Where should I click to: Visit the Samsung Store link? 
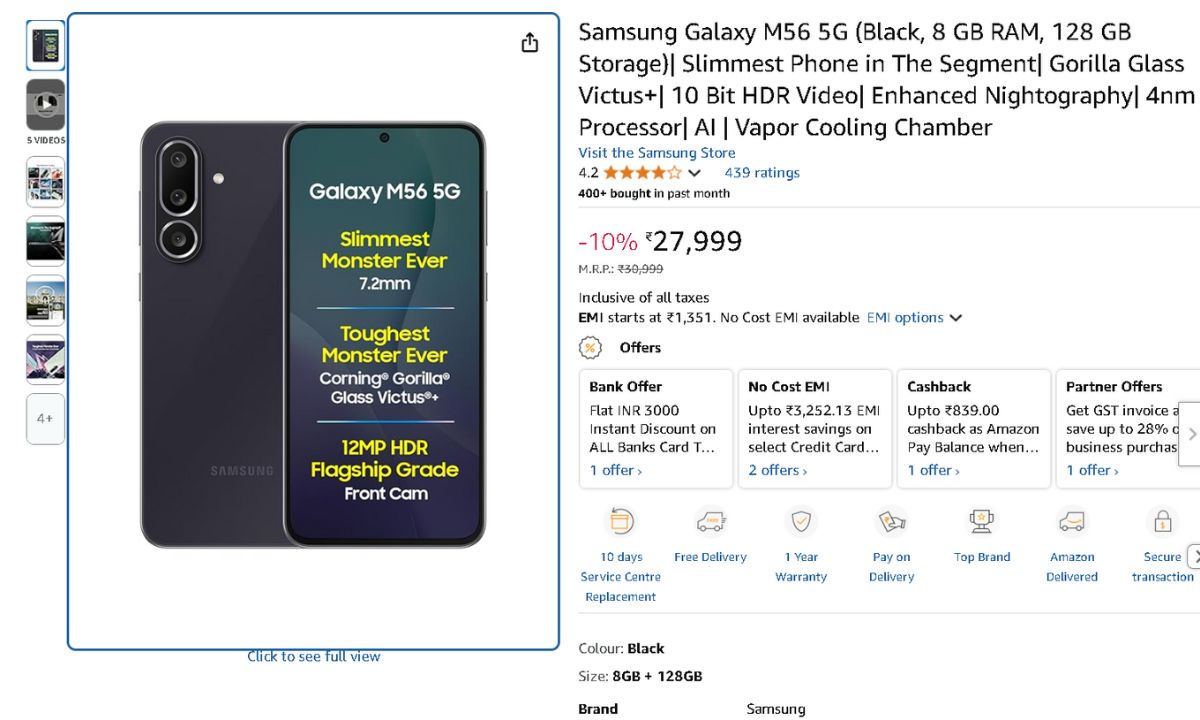pyautogui.click(x=656, y=153)
